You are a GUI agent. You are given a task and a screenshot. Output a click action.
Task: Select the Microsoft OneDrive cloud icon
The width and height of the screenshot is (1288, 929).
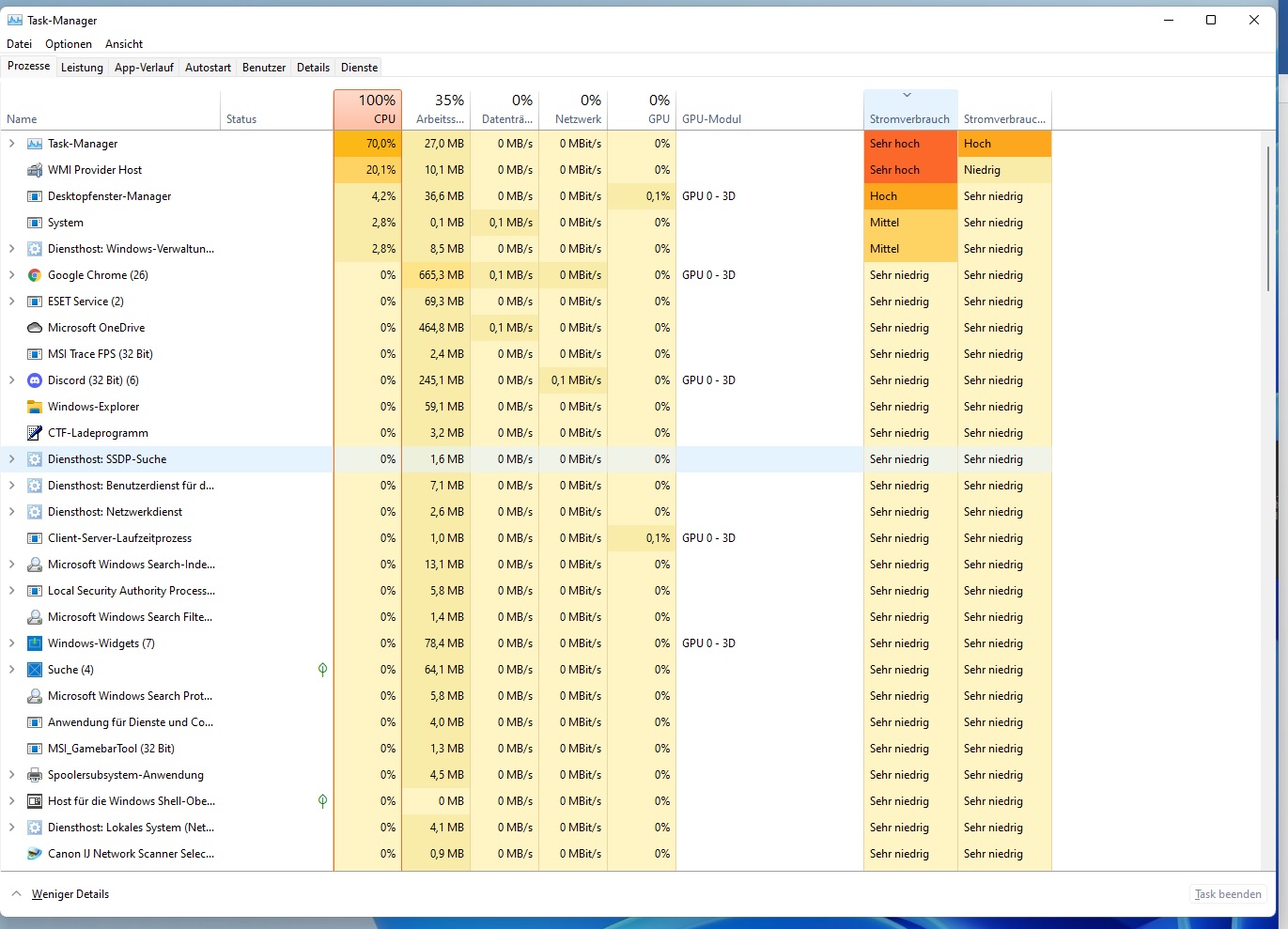click(34, 327)
